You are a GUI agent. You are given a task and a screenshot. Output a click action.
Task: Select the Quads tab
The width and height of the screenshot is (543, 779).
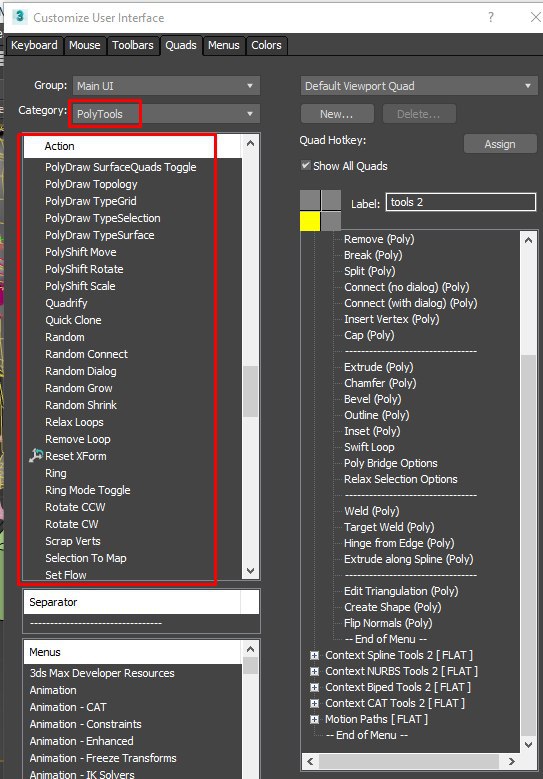click(x=181, y=45)
